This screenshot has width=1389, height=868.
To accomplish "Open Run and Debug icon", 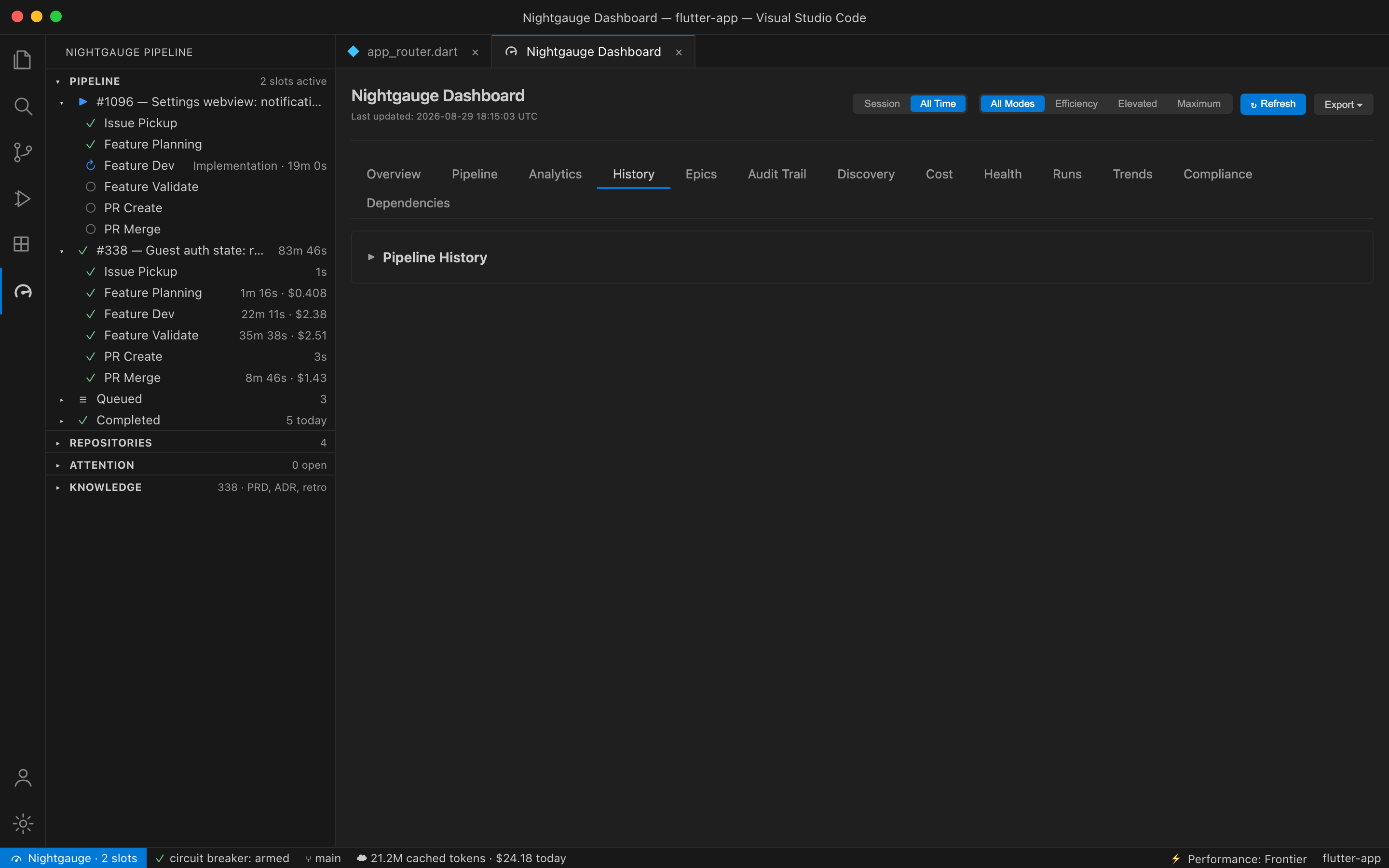I will [22, 198].
